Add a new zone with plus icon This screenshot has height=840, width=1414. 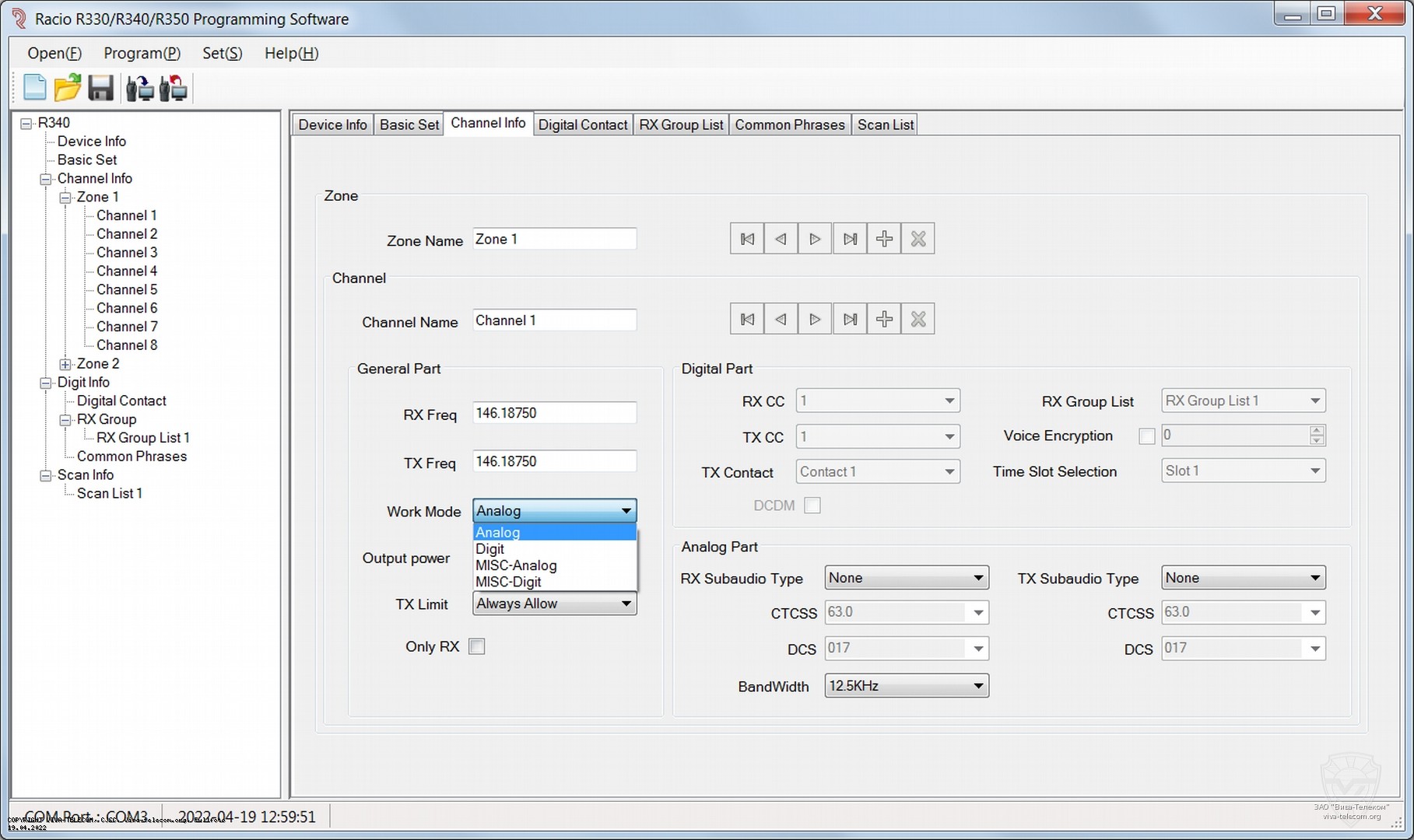point(884,239)
